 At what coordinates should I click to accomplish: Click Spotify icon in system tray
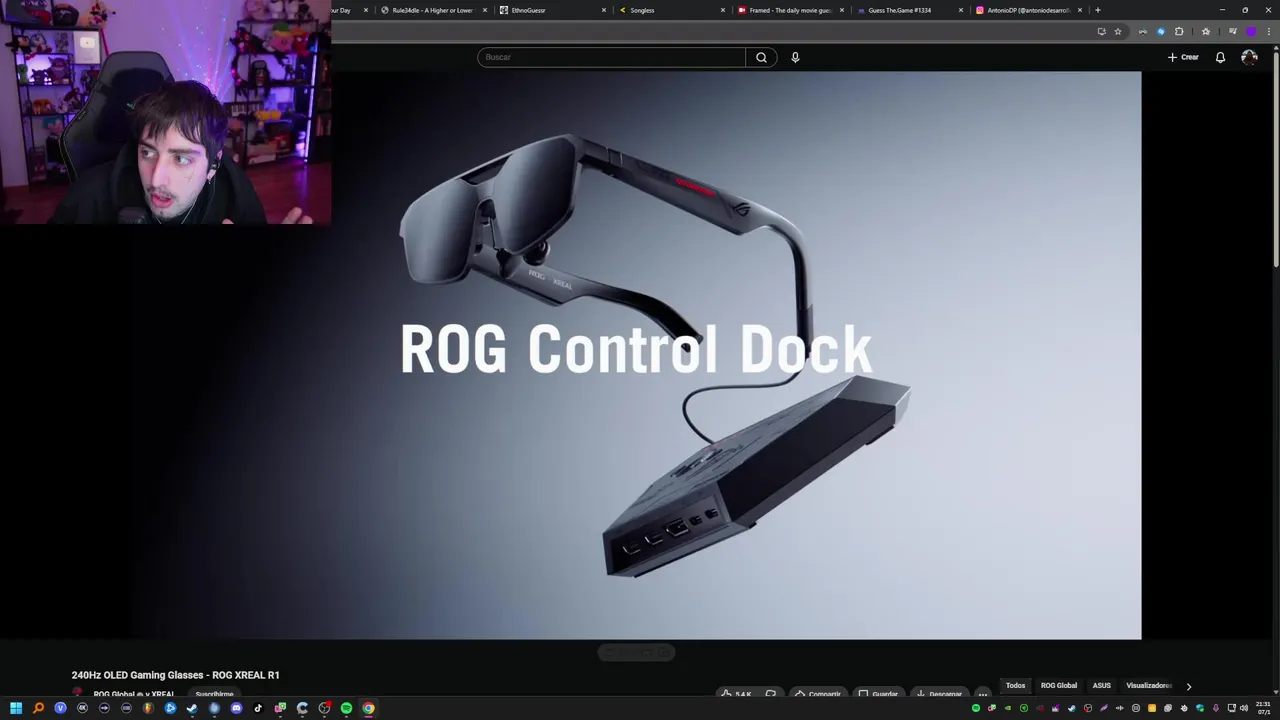976,708
